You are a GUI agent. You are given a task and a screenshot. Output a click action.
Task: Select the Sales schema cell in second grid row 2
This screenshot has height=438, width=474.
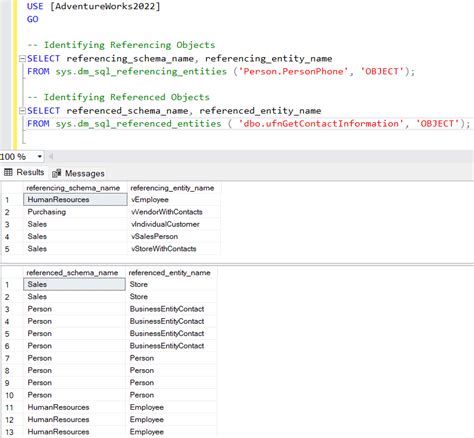pyautogui.click(x=74, y=297)
